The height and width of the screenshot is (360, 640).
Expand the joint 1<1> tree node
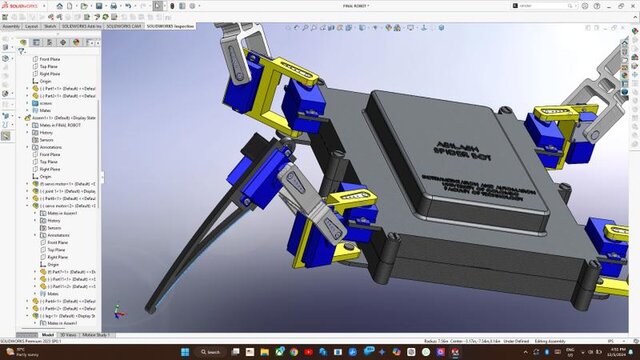[x=27, y=191]
